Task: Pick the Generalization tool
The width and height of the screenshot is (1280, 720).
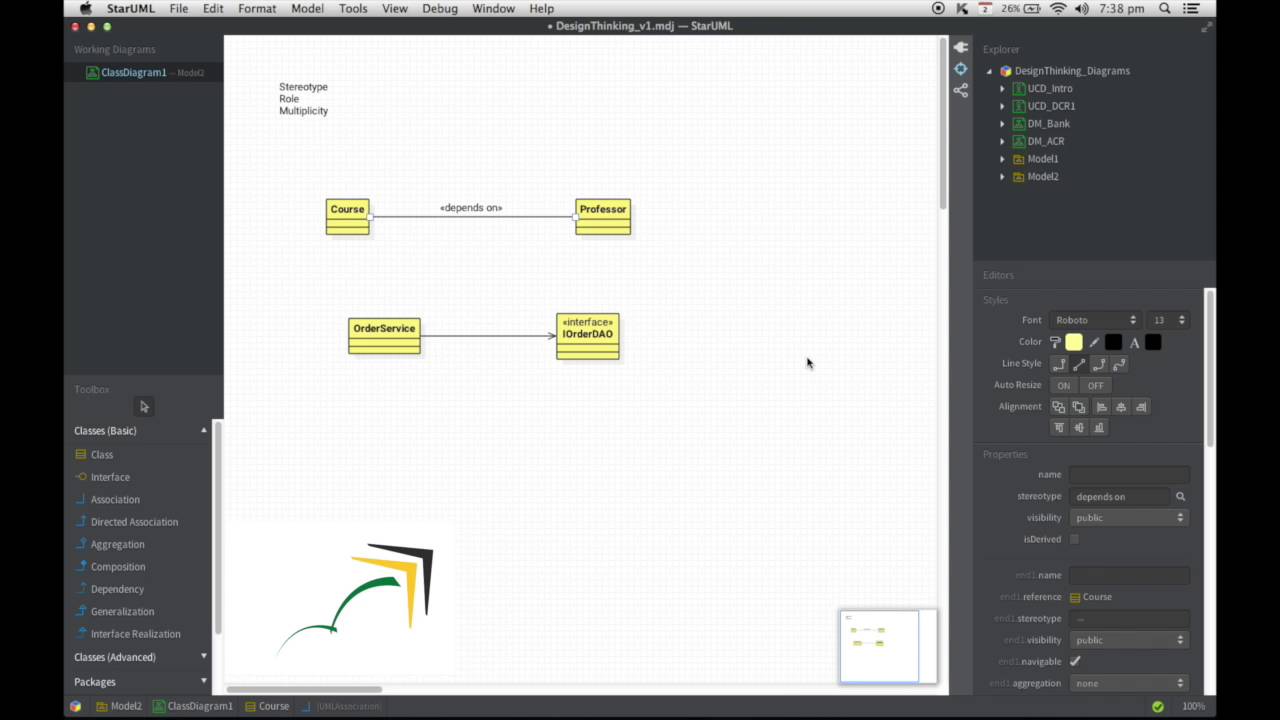Action: [x=122, y=611]
